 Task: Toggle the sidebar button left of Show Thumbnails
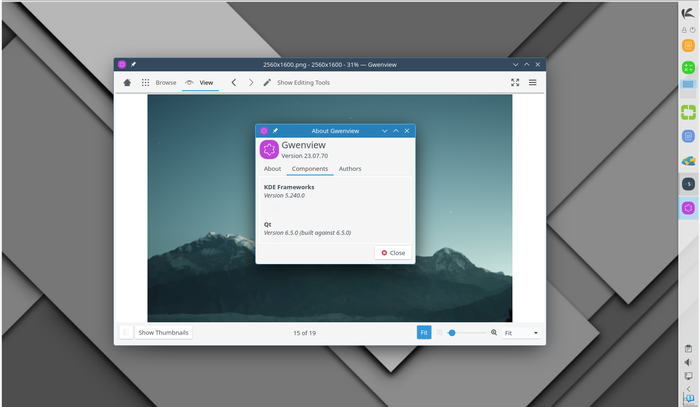pyautogui.click(x=126, y=332)
